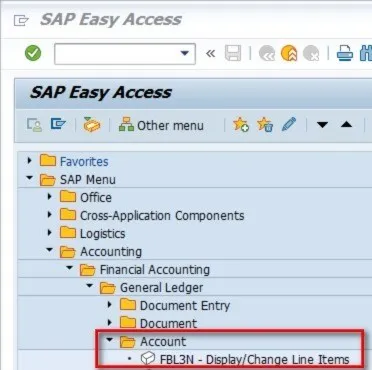Expand the Document folder
Image resolution: width=372 pixels, height=370 pixels.
tap(109, 323)
